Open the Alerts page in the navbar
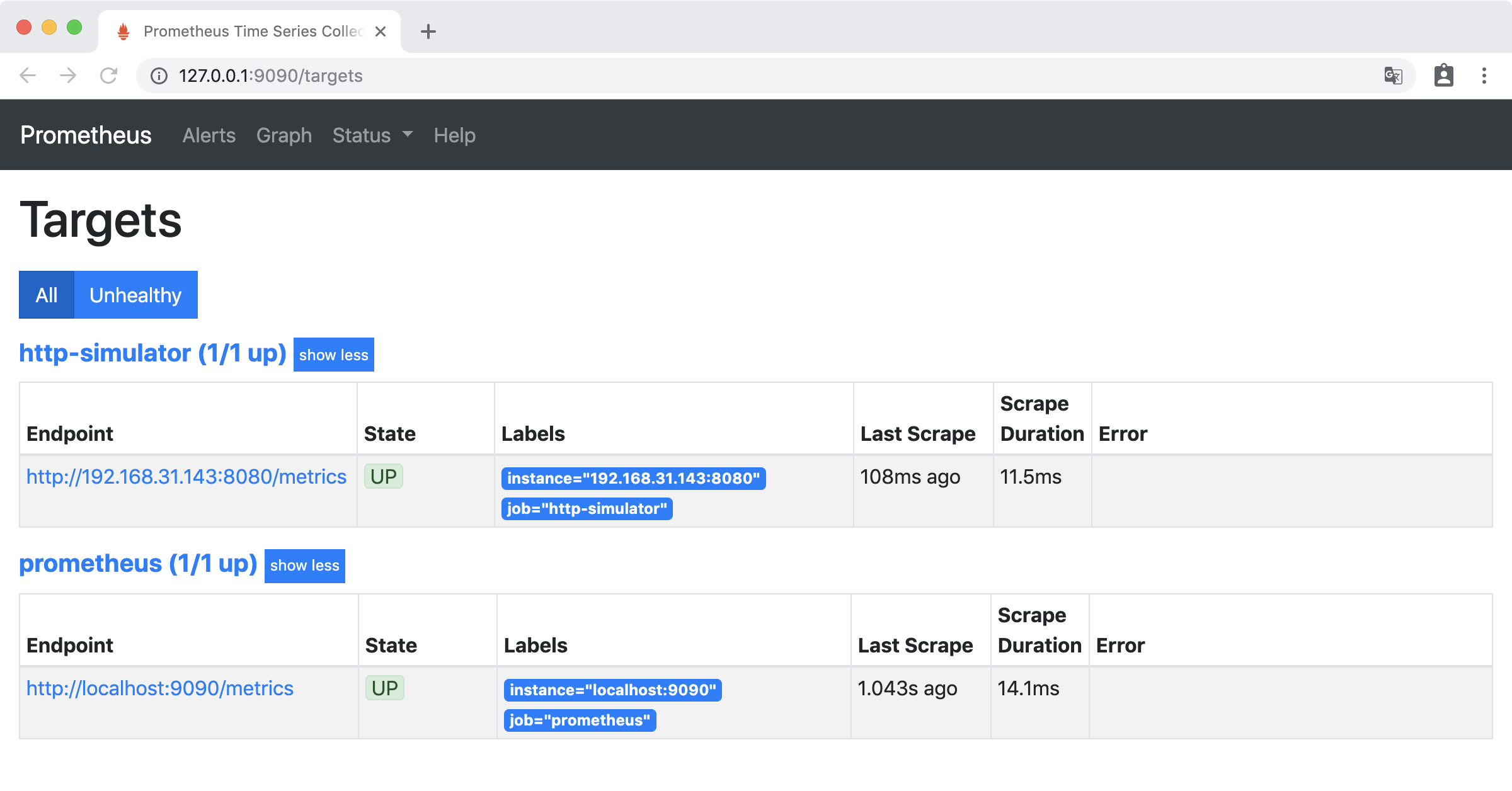Viewport: 1512px width, 791px height. coord(209,135)
